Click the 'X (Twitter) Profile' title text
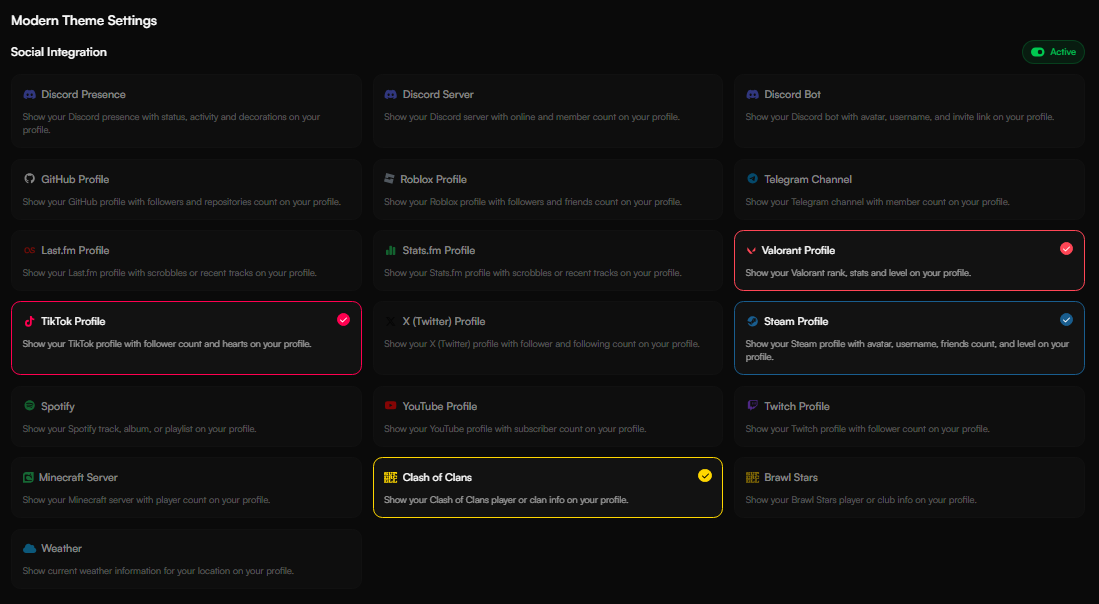 (x=444, y=321)
